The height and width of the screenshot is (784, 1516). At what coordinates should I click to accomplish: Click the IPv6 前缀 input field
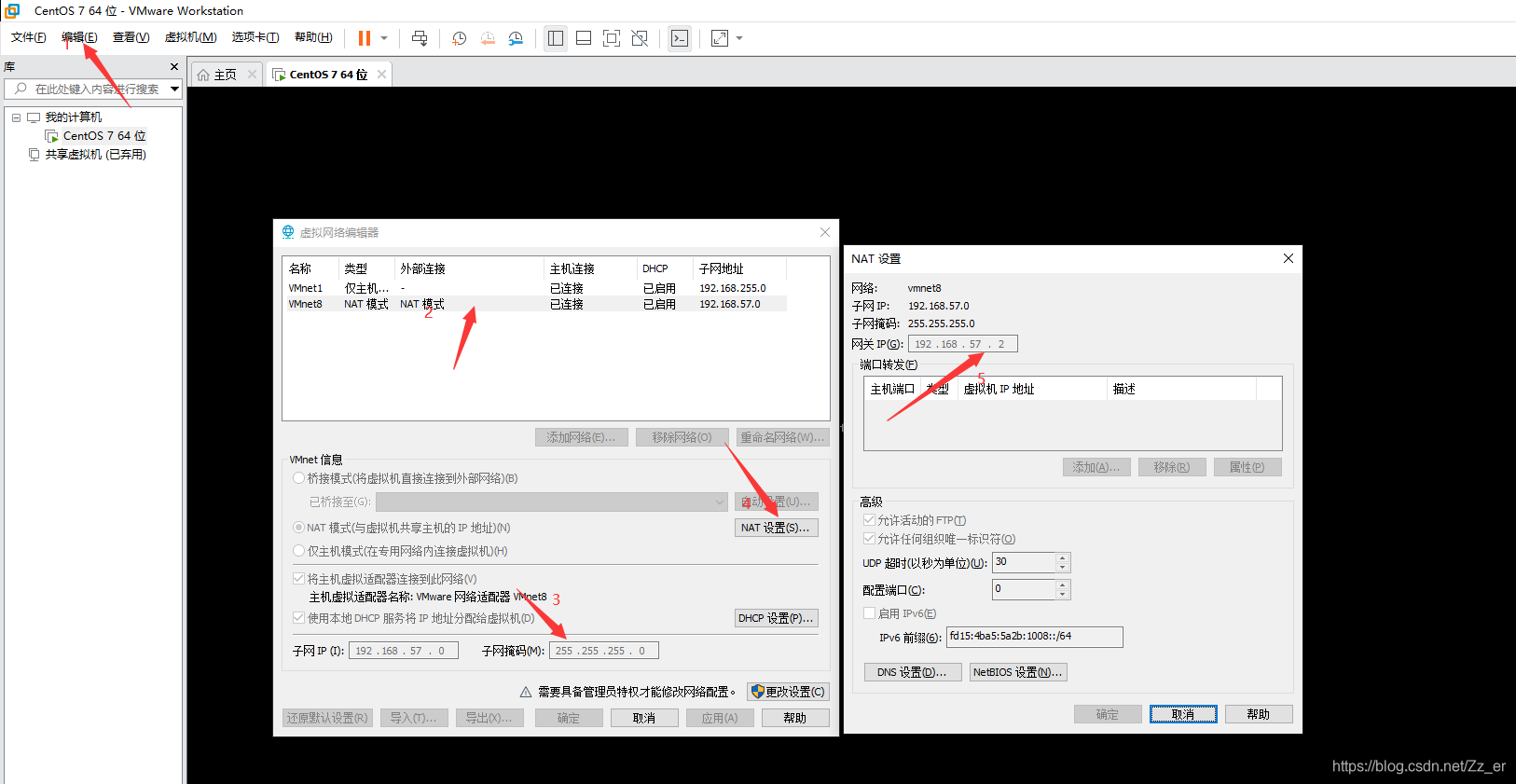click(1035, 637)
